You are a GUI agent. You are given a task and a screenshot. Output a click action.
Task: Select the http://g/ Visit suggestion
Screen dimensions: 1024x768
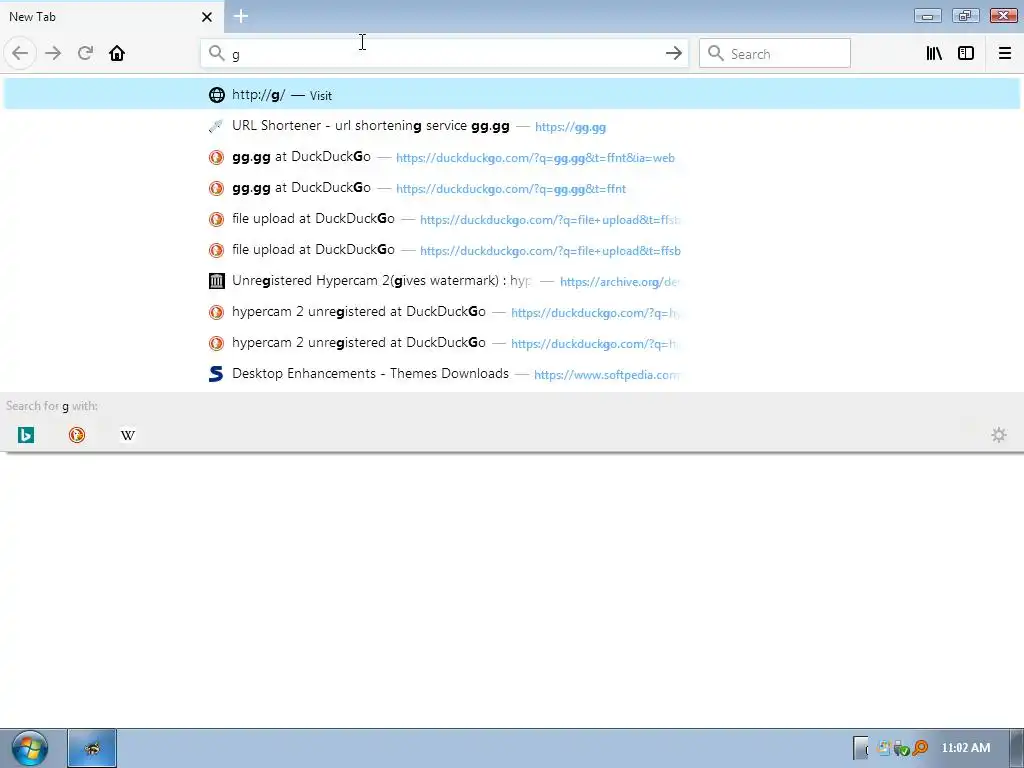512,95
